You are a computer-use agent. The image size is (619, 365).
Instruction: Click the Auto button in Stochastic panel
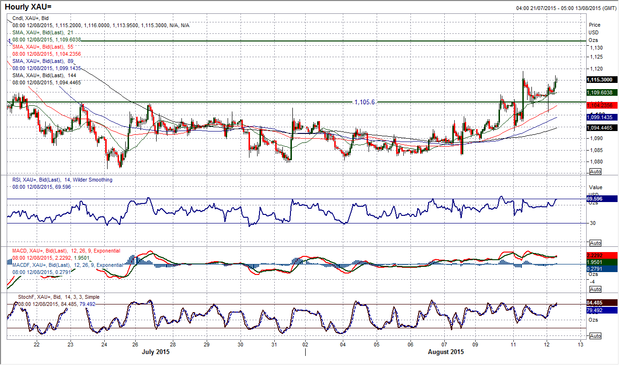(595, 336)
